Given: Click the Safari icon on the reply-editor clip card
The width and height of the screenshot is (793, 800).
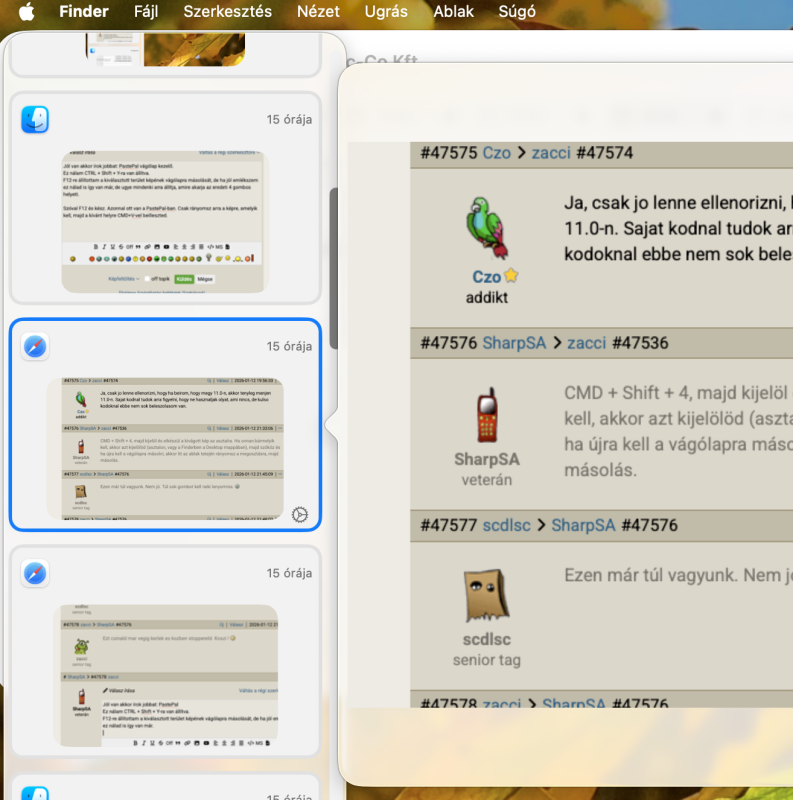Looking at the screenshot, I should 35,573.
